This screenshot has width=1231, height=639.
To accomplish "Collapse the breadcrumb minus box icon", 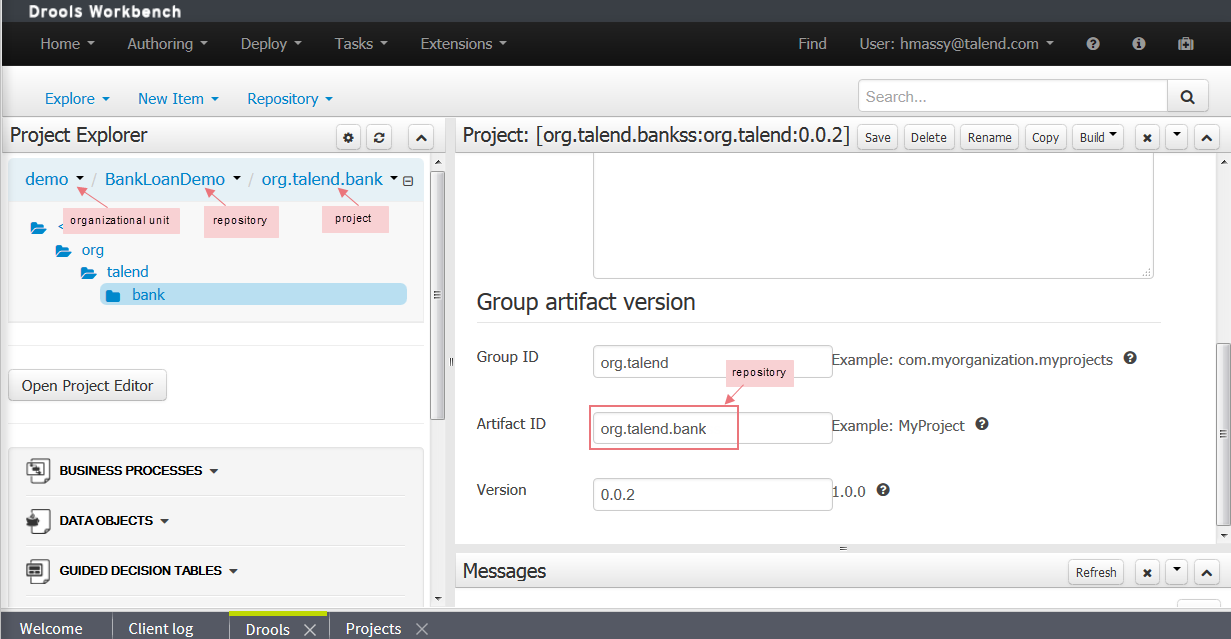I will pos(408,181).
